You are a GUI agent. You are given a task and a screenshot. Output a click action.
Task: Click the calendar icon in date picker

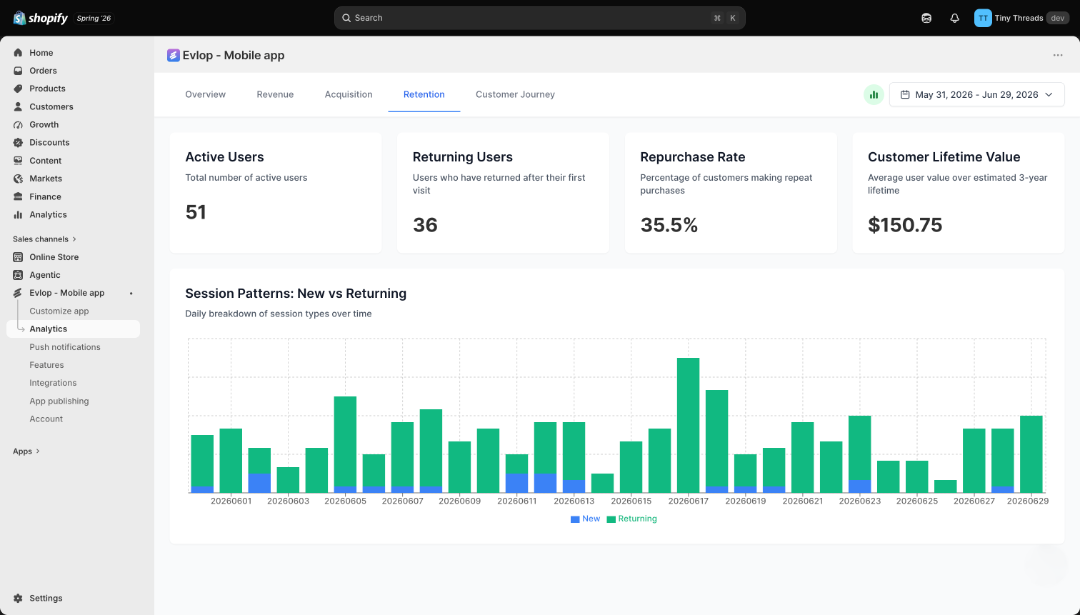coord(905,94)
